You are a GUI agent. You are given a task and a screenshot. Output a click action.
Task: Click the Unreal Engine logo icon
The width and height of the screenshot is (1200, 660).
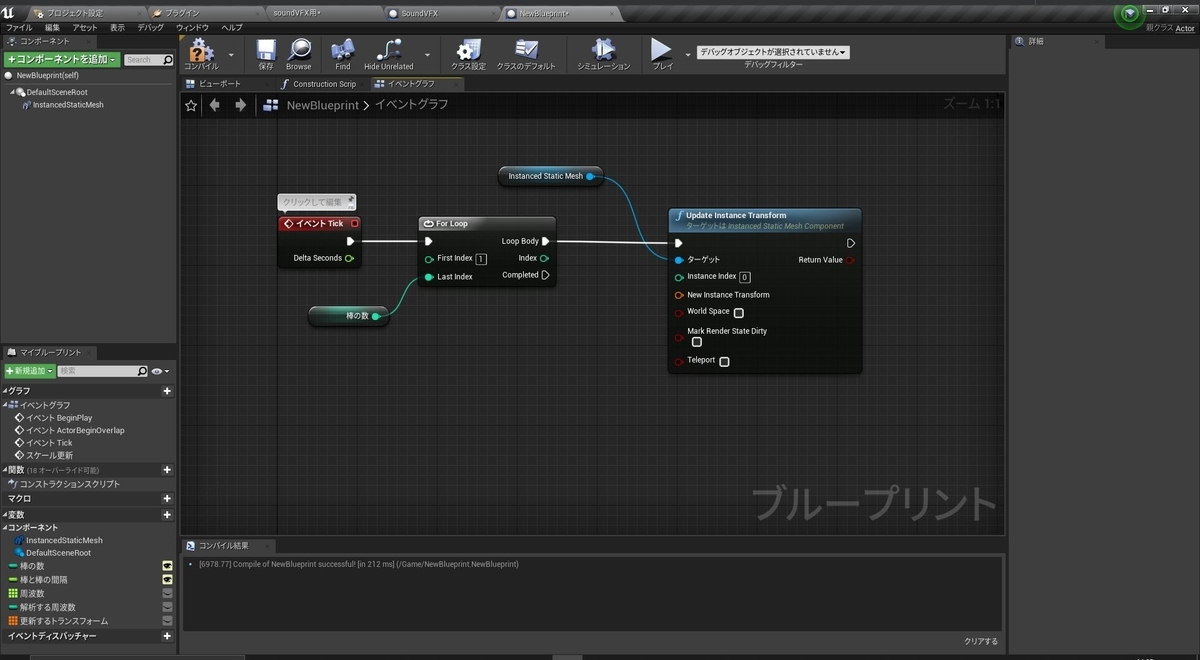pyautogui.click(x=9, y=11)
